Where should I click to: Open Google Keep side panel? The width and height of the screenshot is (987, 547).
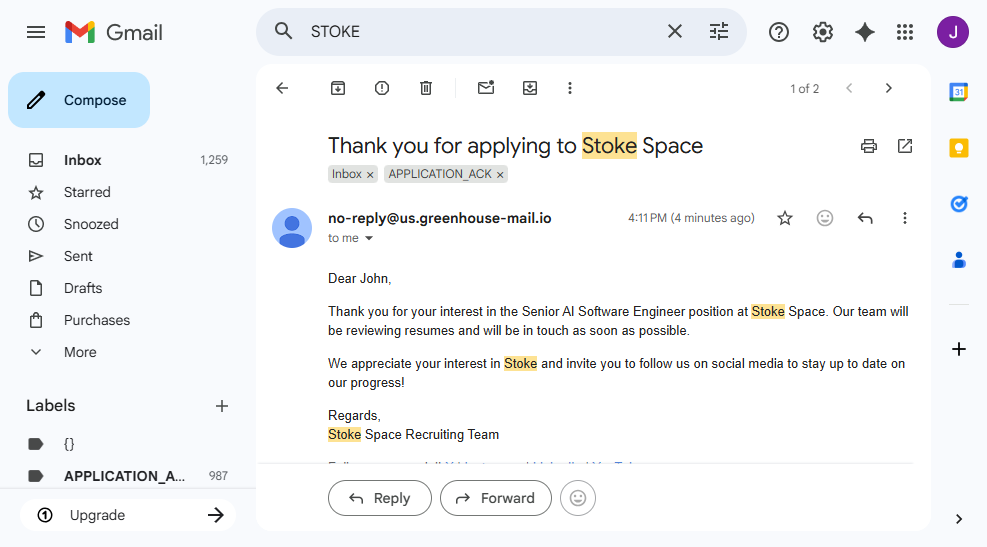click(x=959, y=148)
